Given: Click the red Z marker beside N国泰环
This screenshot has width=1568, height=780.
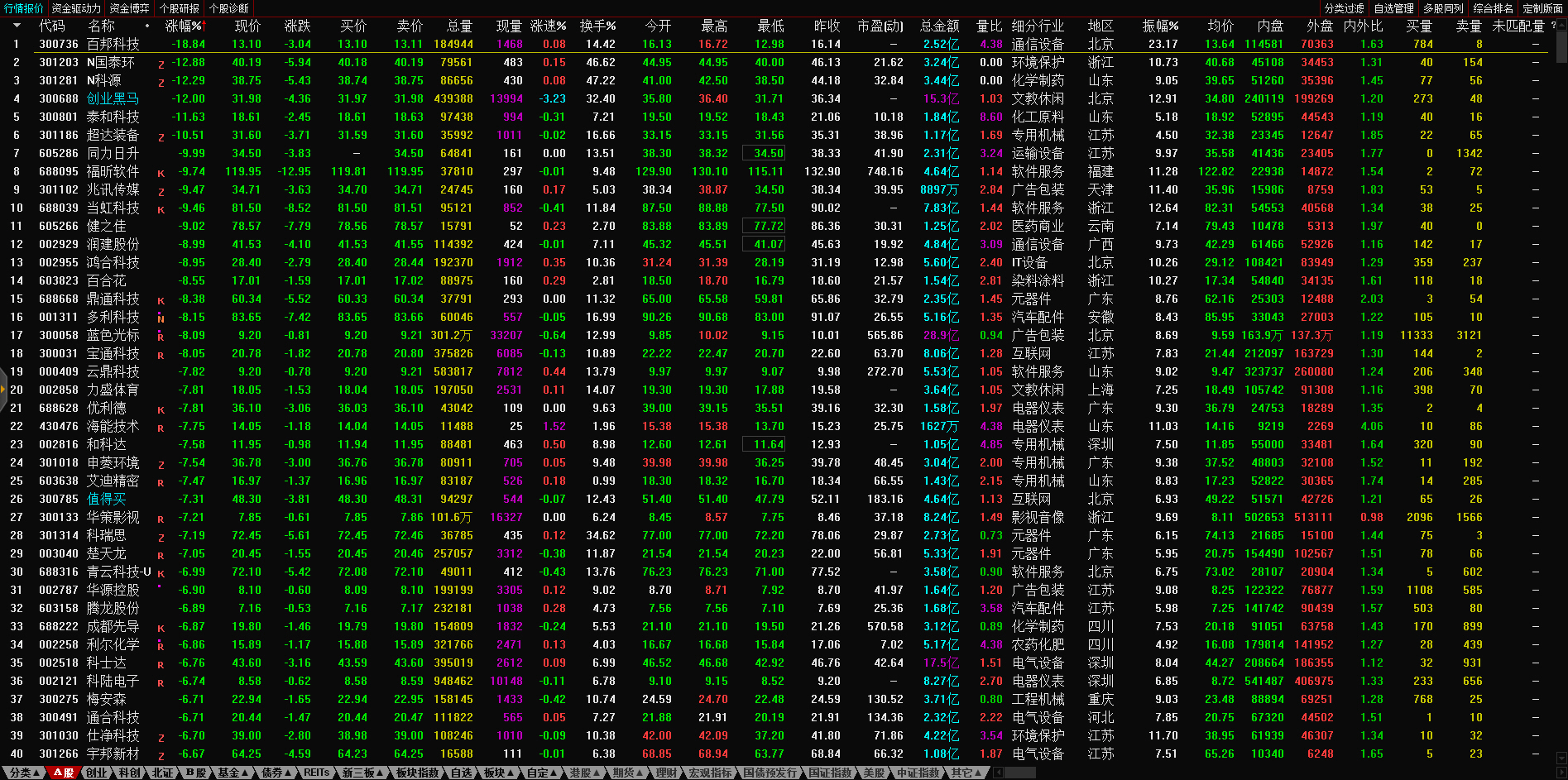Looking at the screenshot, I should pos(161,64).
